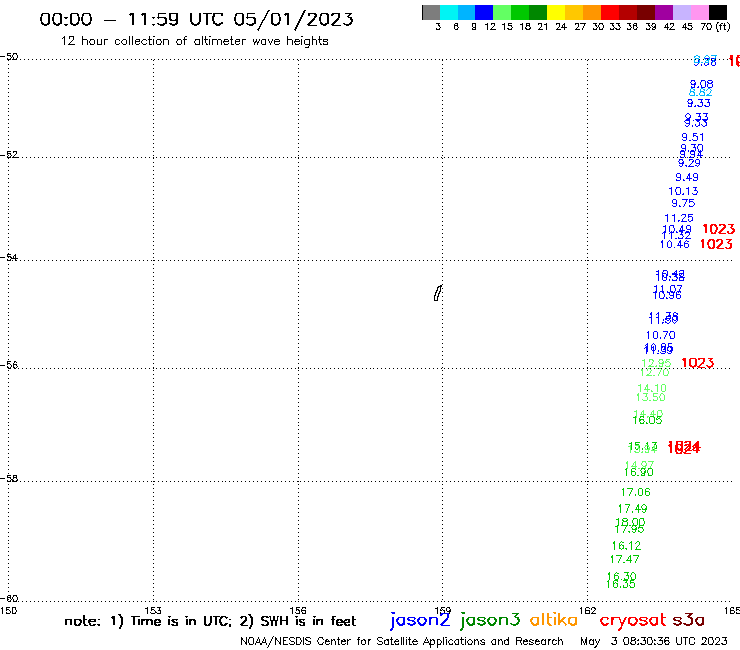
Task: Click the latitude axis label -58
Action: coord(9,479)
